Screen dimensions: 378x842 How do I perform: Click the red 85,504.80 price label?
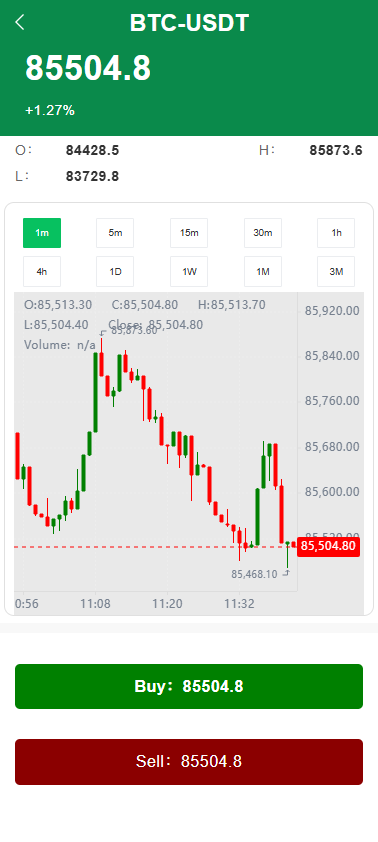[328, 547]
